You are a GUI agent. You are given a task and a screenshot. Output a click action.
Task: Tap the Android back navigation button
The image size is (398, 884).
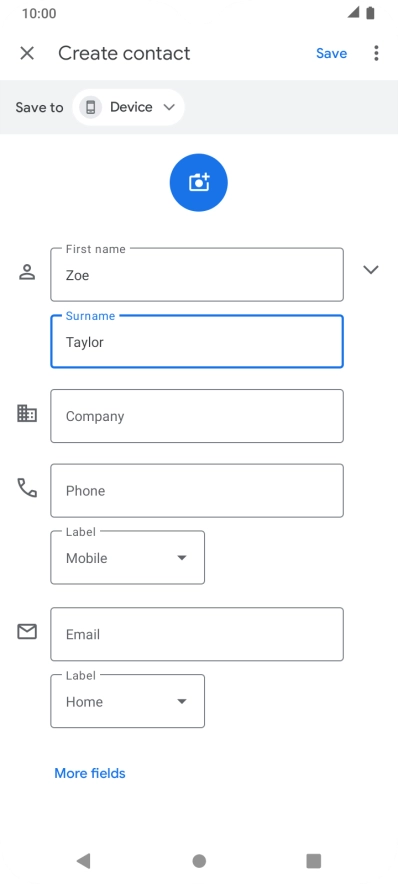pos(83,860)
